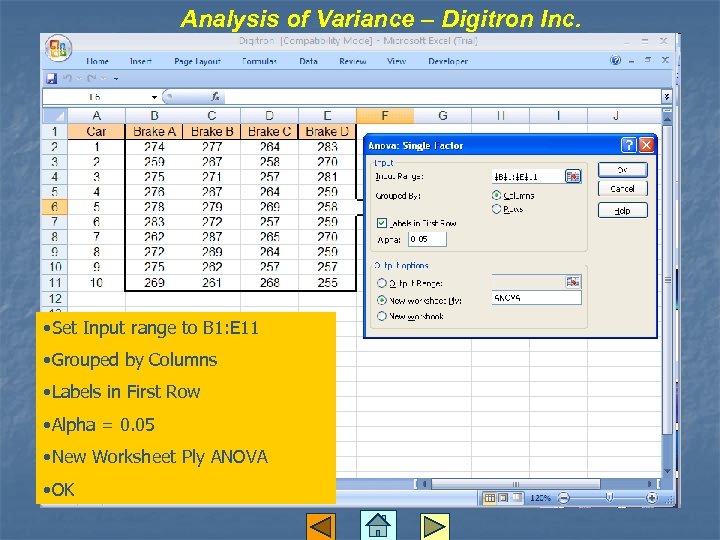Click cell B11 containing 269

click(x=154, y=282)
